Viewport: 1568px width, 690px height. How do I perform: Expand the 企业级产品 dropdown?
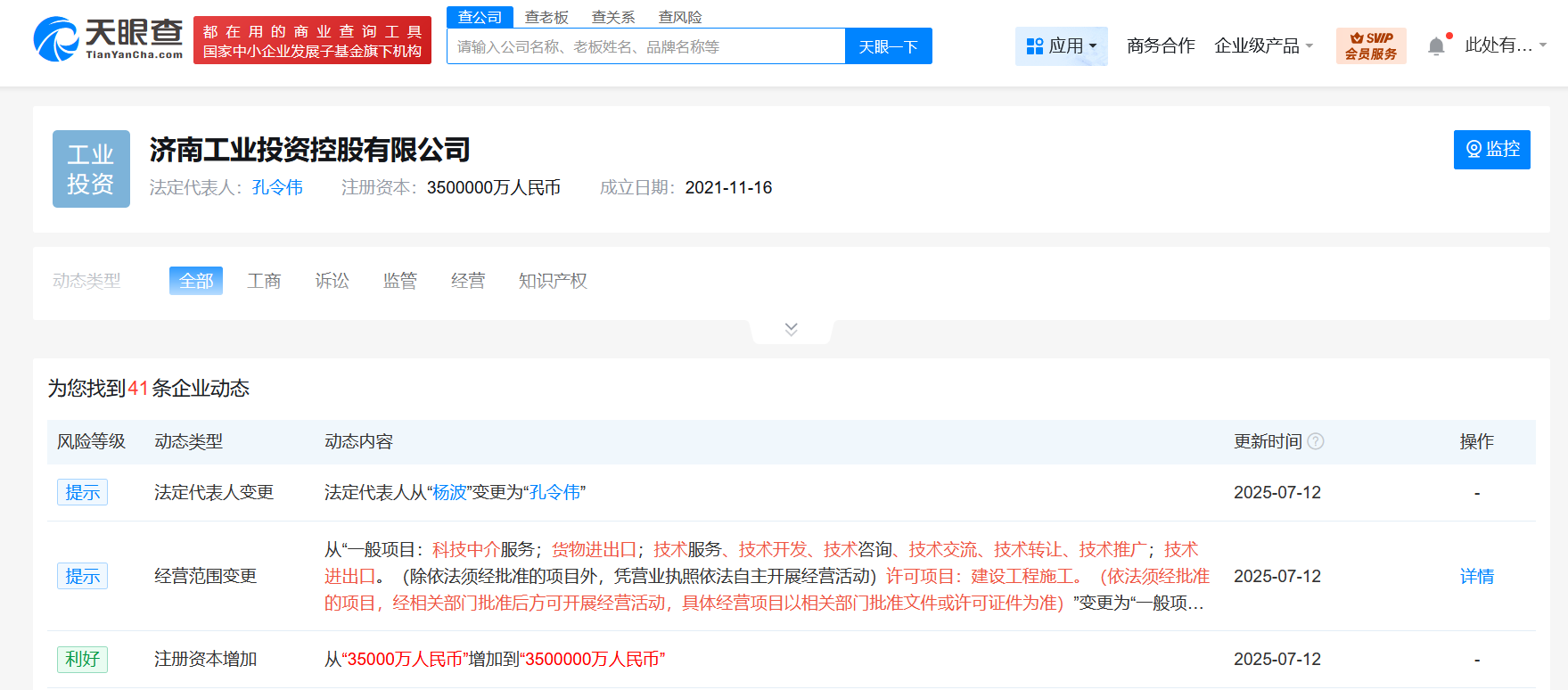coord(1264,45)
